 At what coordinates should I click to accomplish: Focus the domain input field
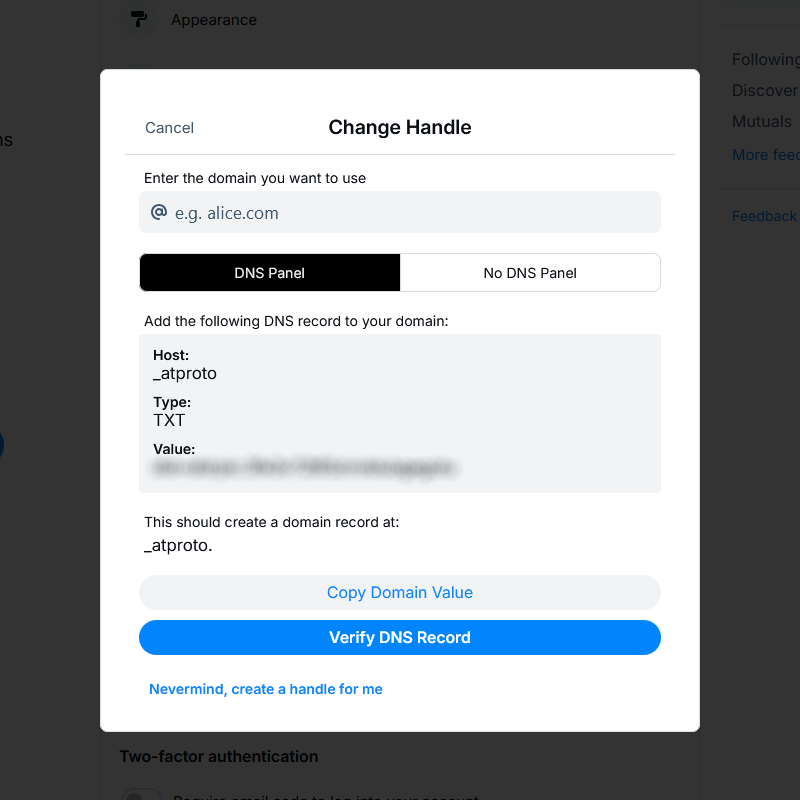click(410, 213)
